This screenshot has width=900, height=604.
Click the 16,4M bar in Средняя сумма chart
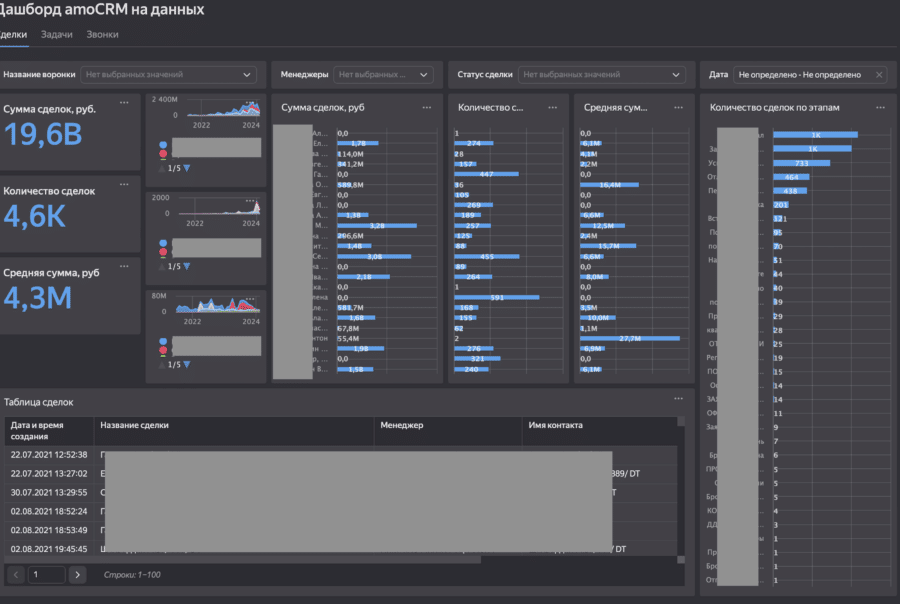pyautogui.click(x=610, y=185)
